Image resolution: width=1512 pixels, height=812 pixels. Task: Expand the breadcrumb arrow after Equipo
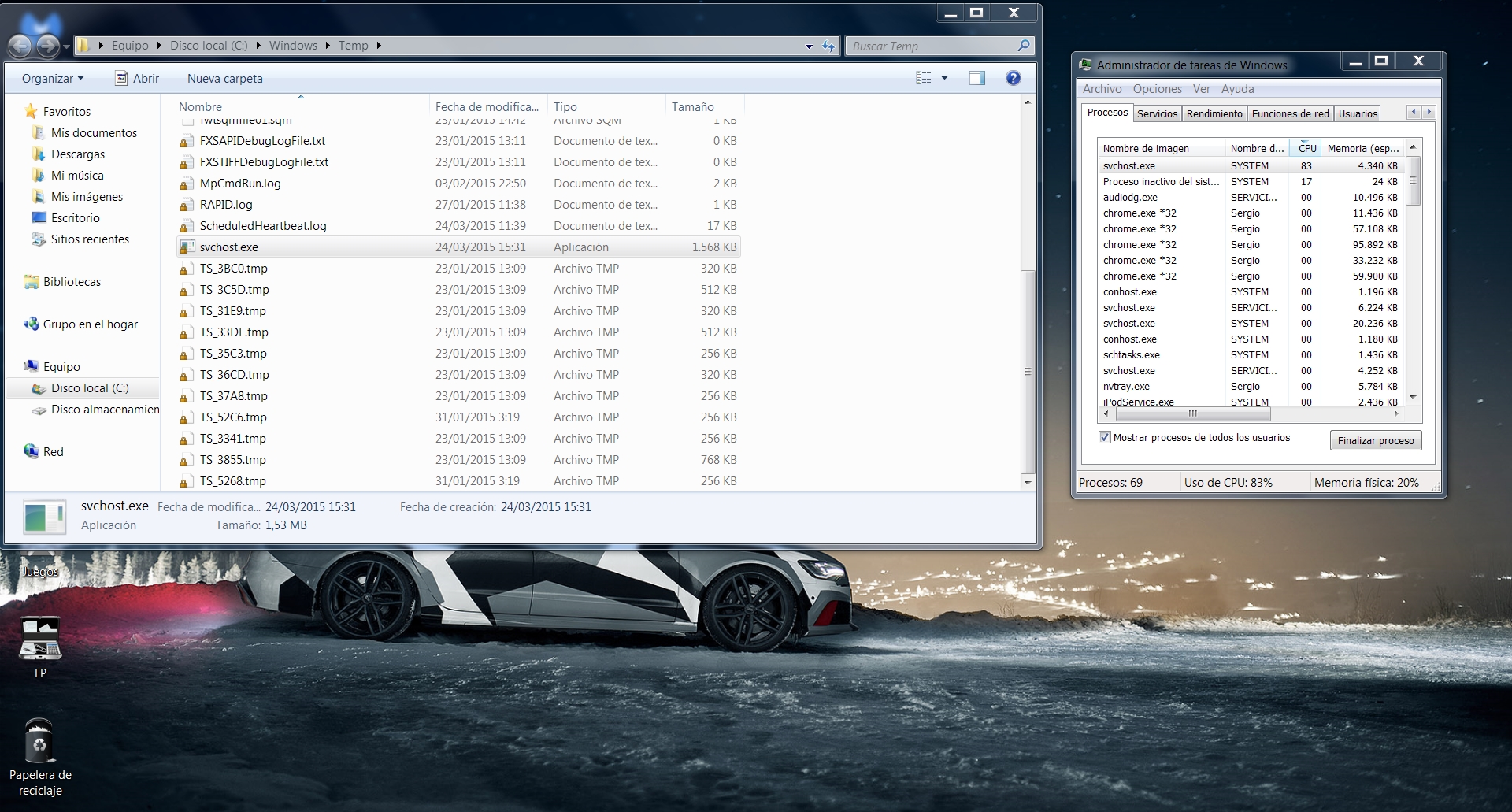[x=159, y=46]
